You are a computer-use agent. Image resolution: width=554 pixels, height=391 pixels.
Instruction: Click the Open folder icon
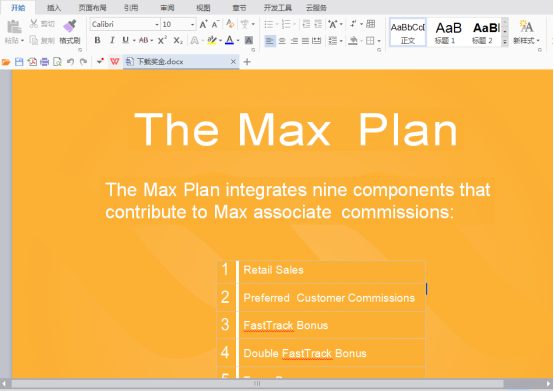coord(6,62)
